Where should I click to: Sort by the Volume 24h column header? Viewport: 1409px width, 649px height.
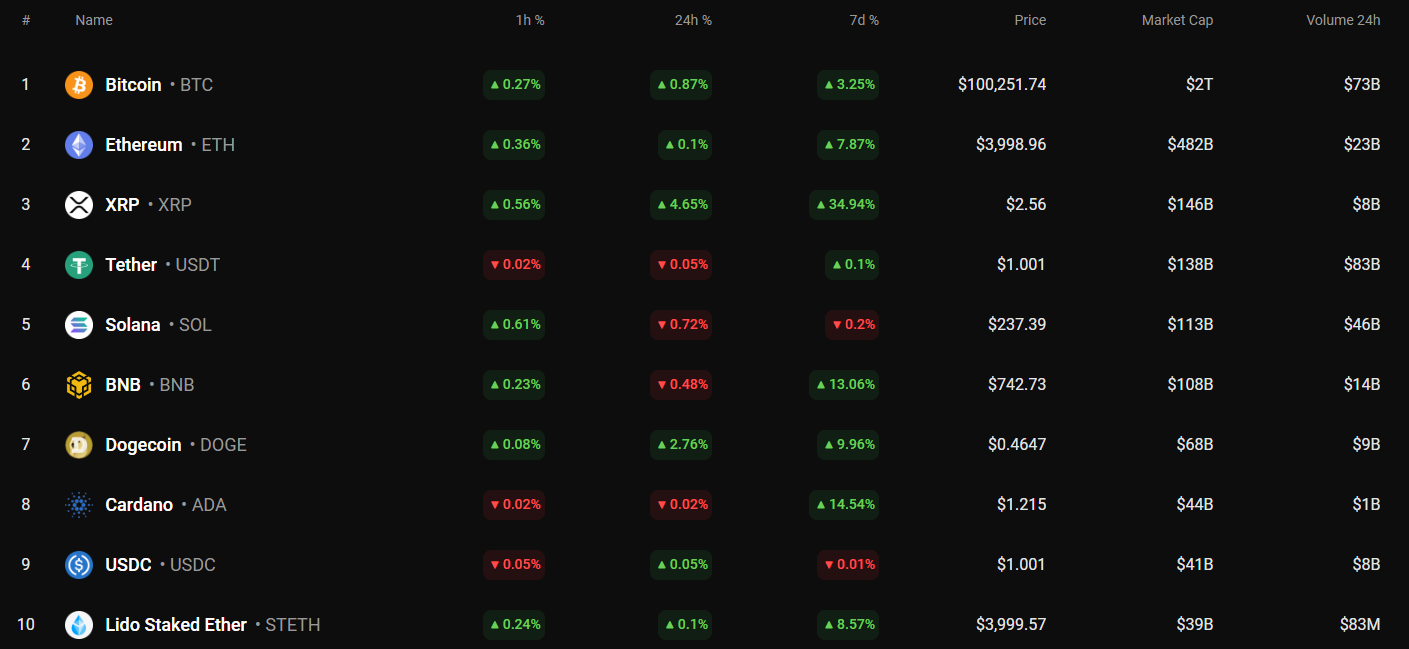(1342, 20)
